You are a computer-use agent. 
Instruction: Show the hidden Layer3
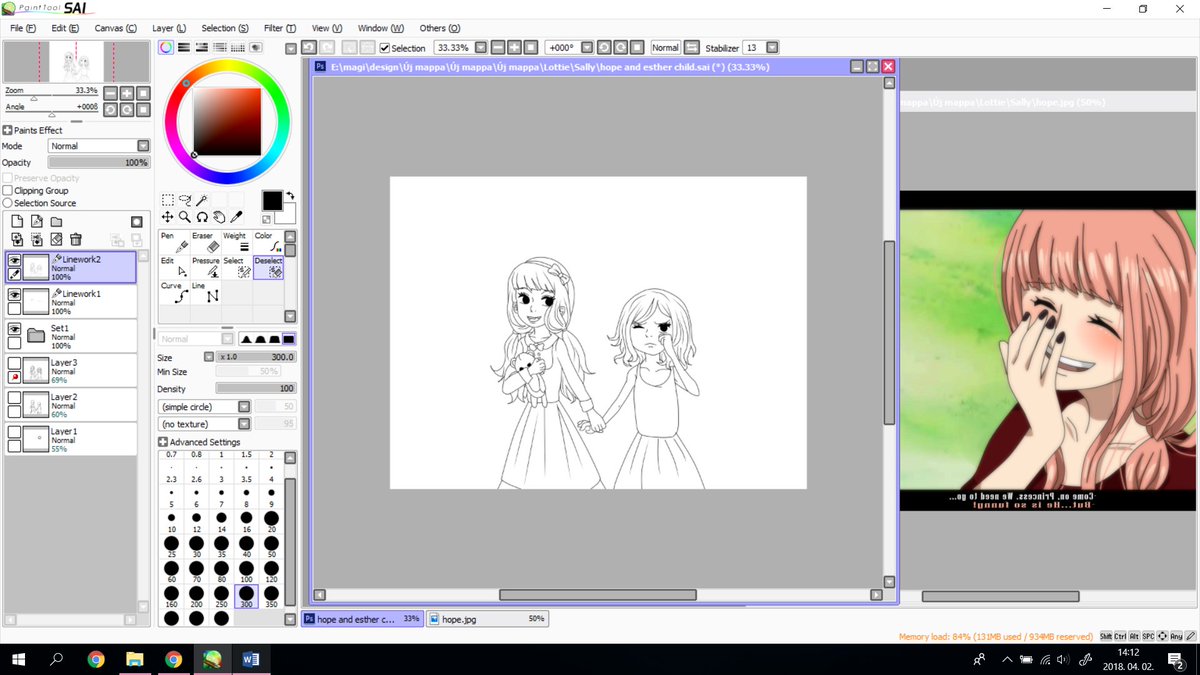pyautogui.click(x=15, y=363)
